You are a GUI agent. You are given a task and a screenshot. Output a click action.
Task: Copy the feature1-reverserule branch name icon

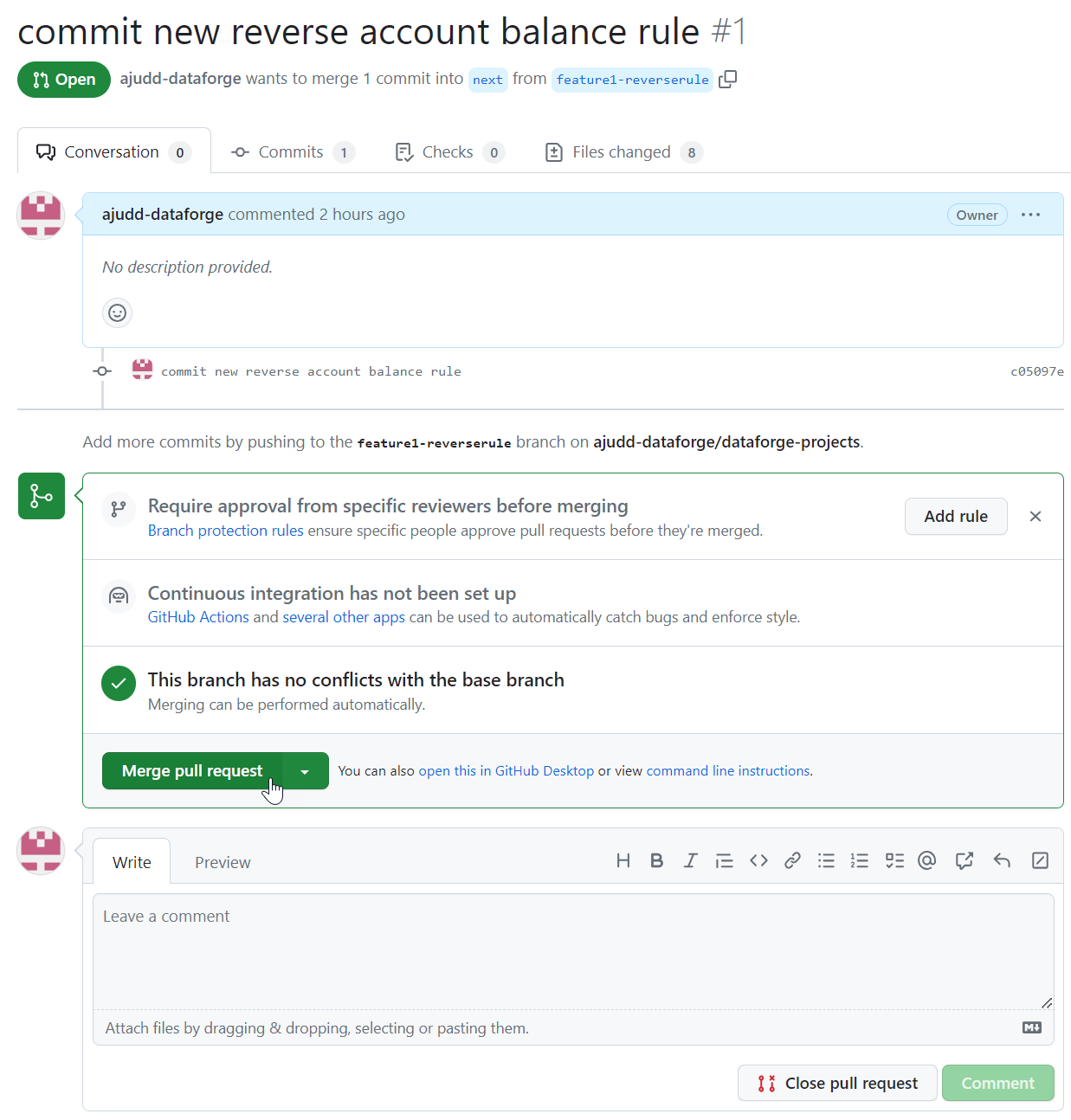728,79
